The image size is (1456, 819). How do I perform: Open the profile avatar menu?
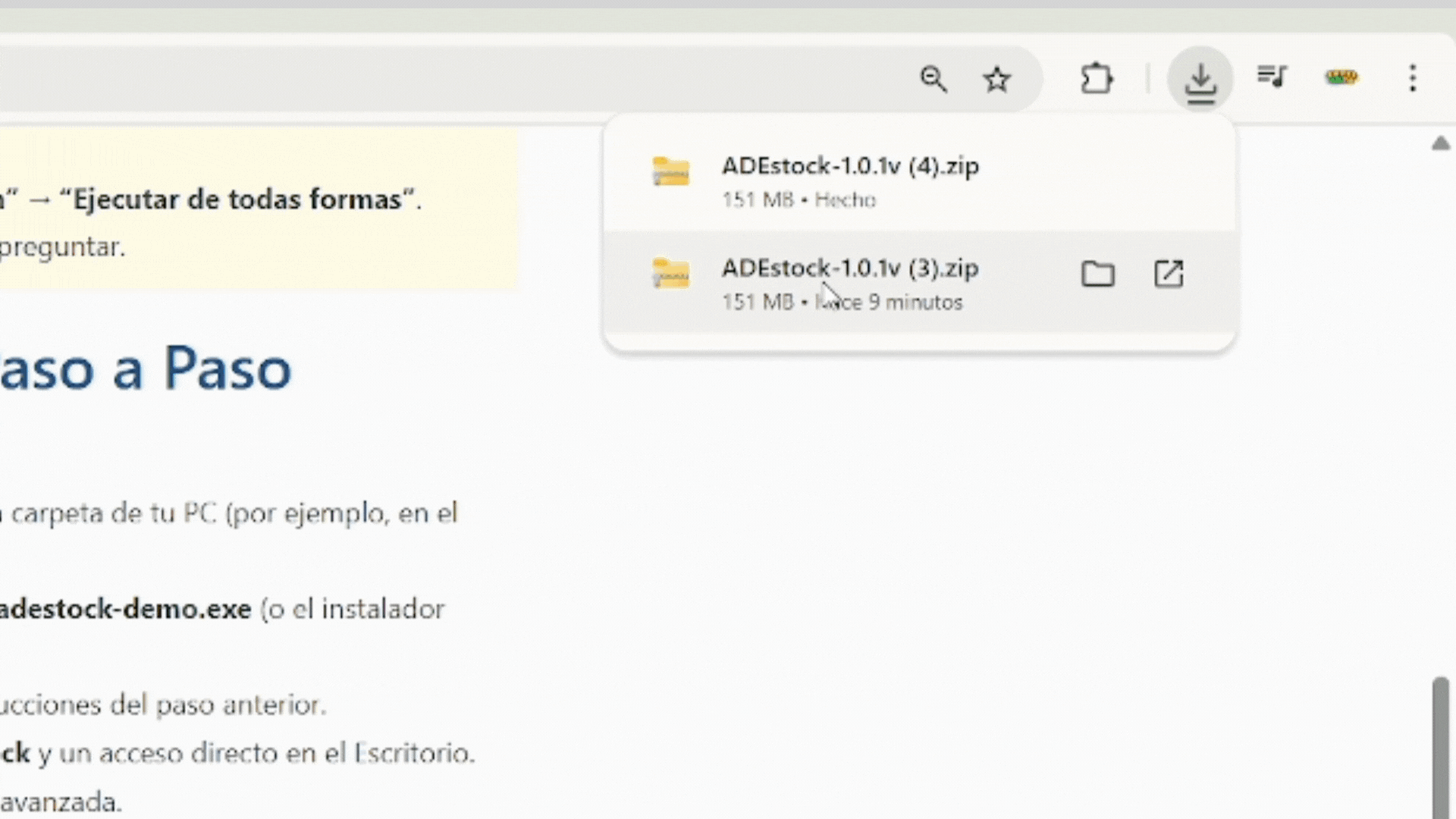tap(1341, 77)
